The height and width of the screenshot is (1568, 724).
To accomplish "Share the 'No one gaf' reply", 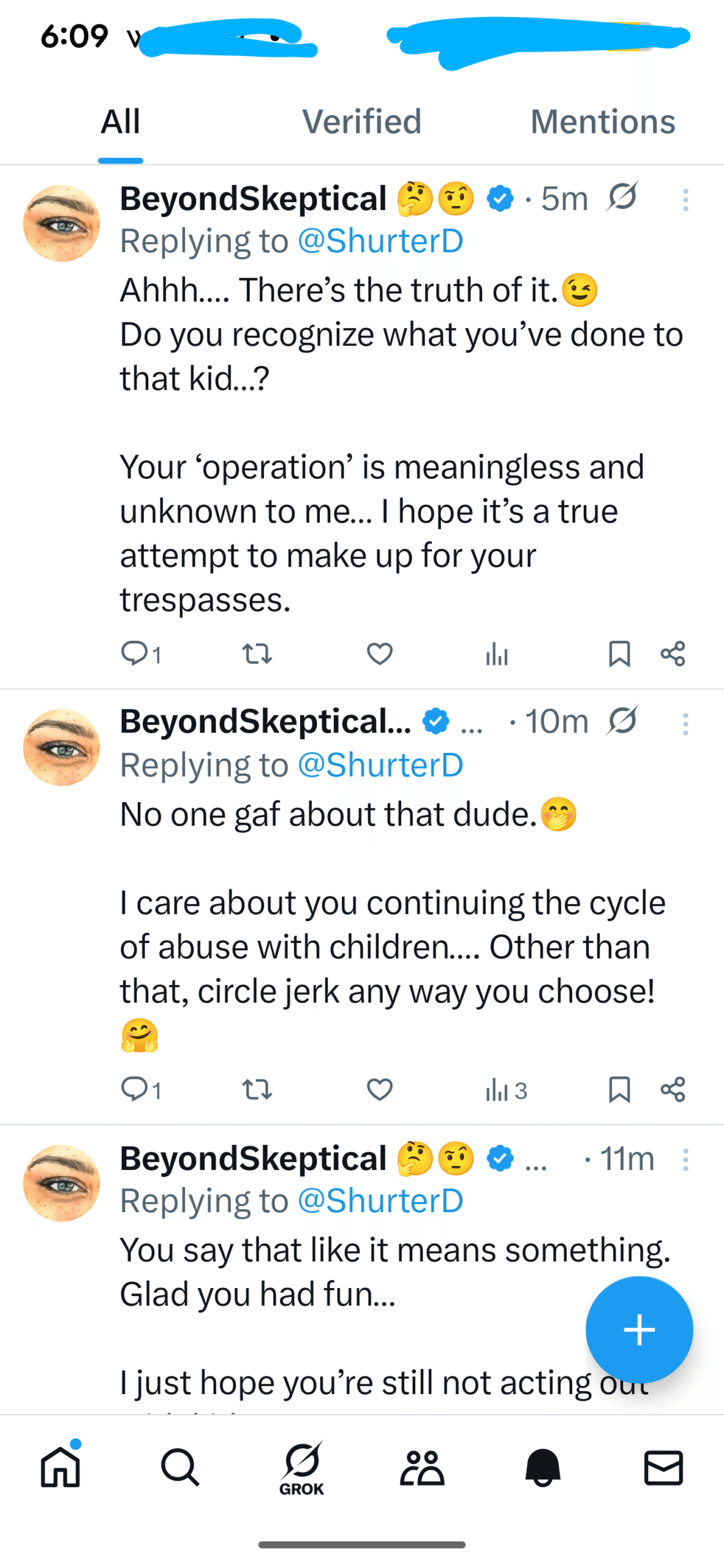I will [x=673, y=1090].
